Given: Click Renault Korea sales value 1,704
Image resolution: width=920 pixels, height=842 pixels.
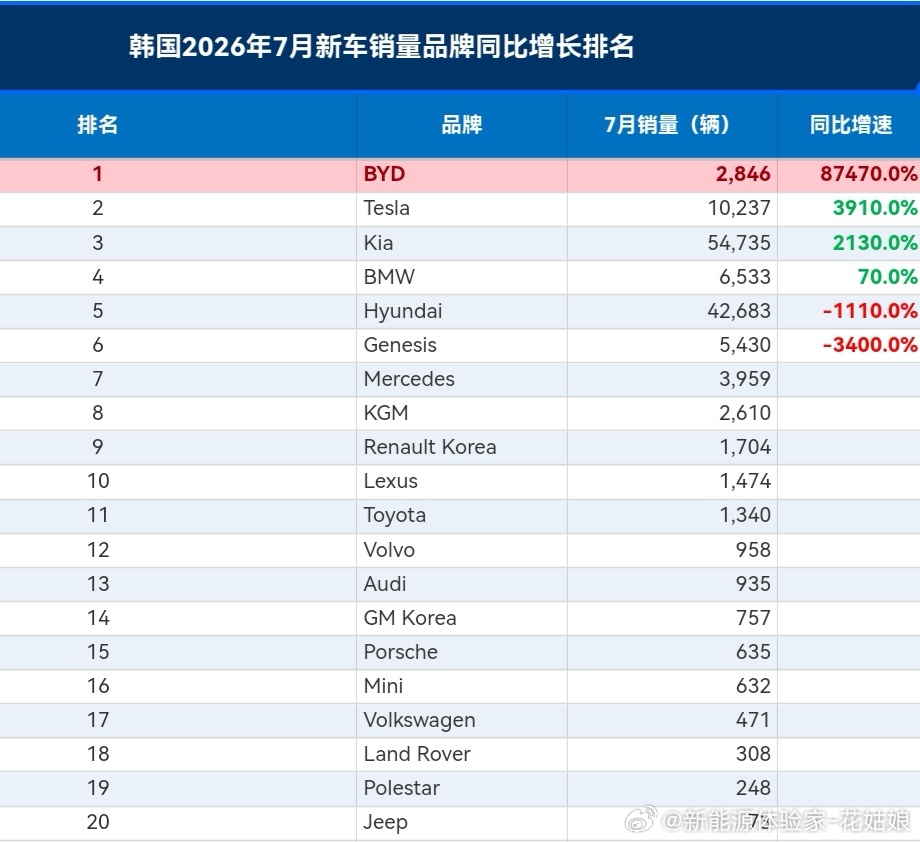Looking at the screenshot, I should [745, 447].
